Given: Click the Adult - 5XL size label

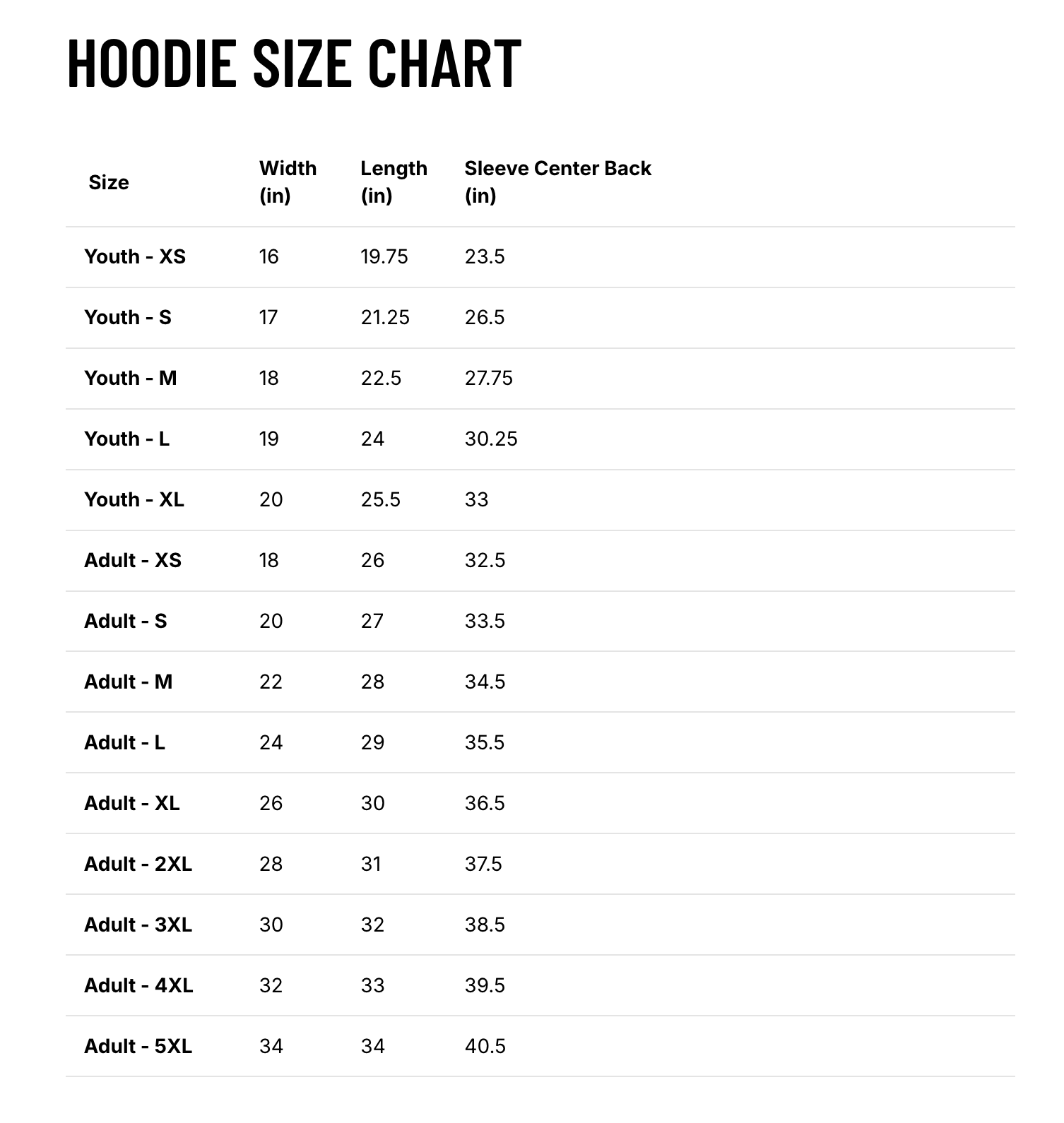Looking at the screenshot, I should [x=138, y=1046].
